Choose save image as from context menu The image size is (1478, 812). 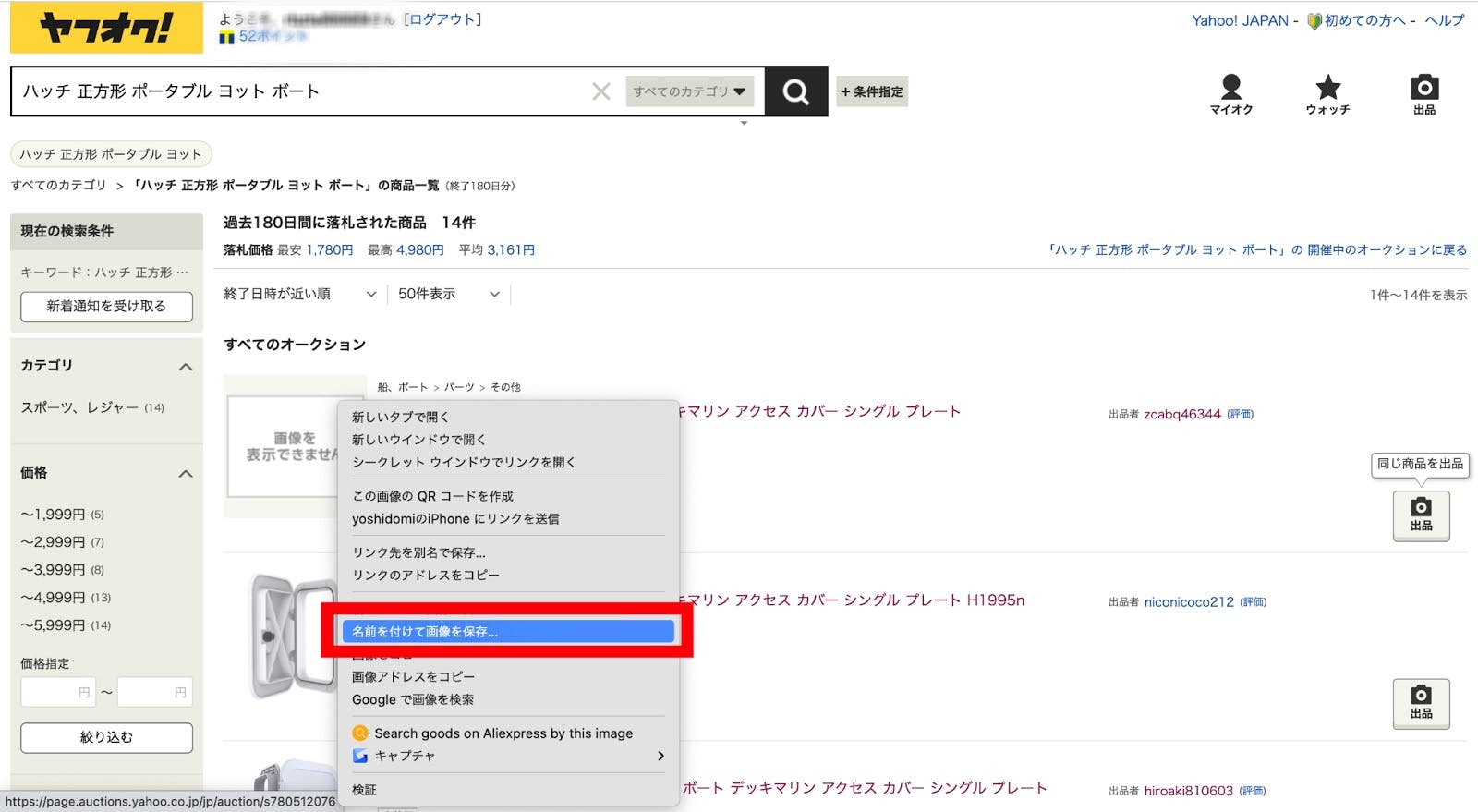[x=507, y=632]
